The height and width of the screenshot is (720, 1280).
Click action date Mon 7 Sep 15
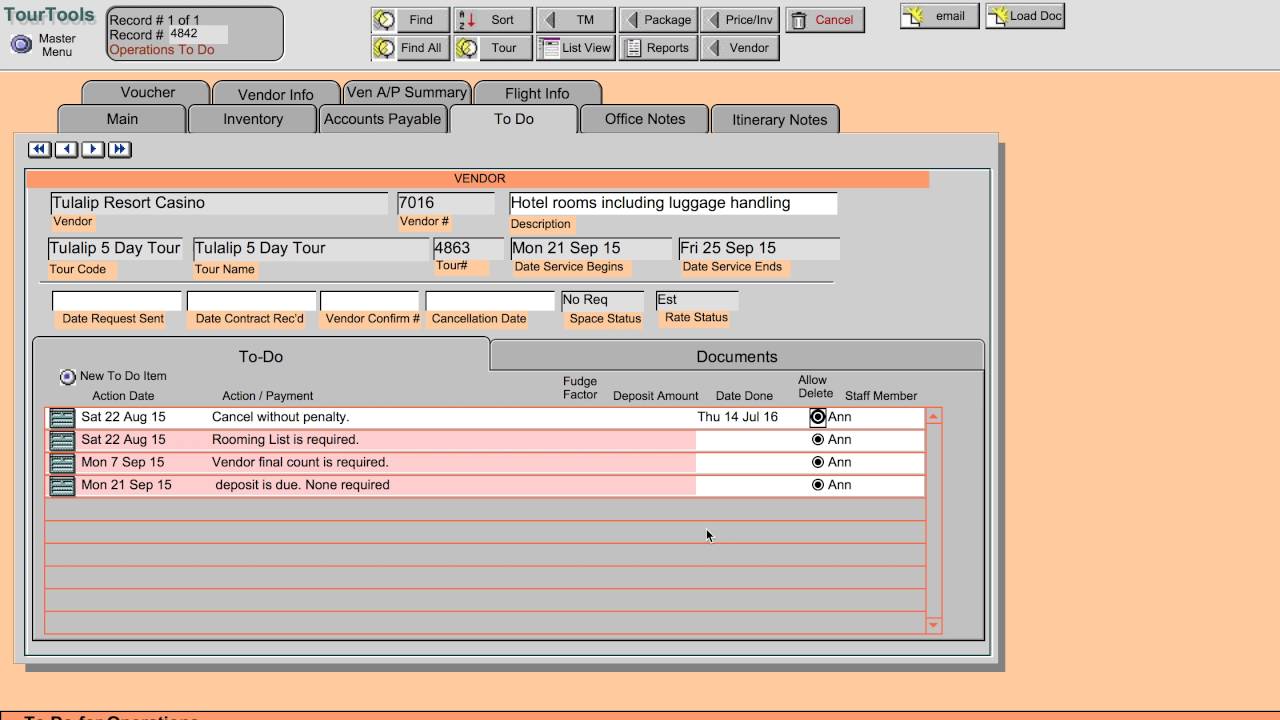[122, 462]
